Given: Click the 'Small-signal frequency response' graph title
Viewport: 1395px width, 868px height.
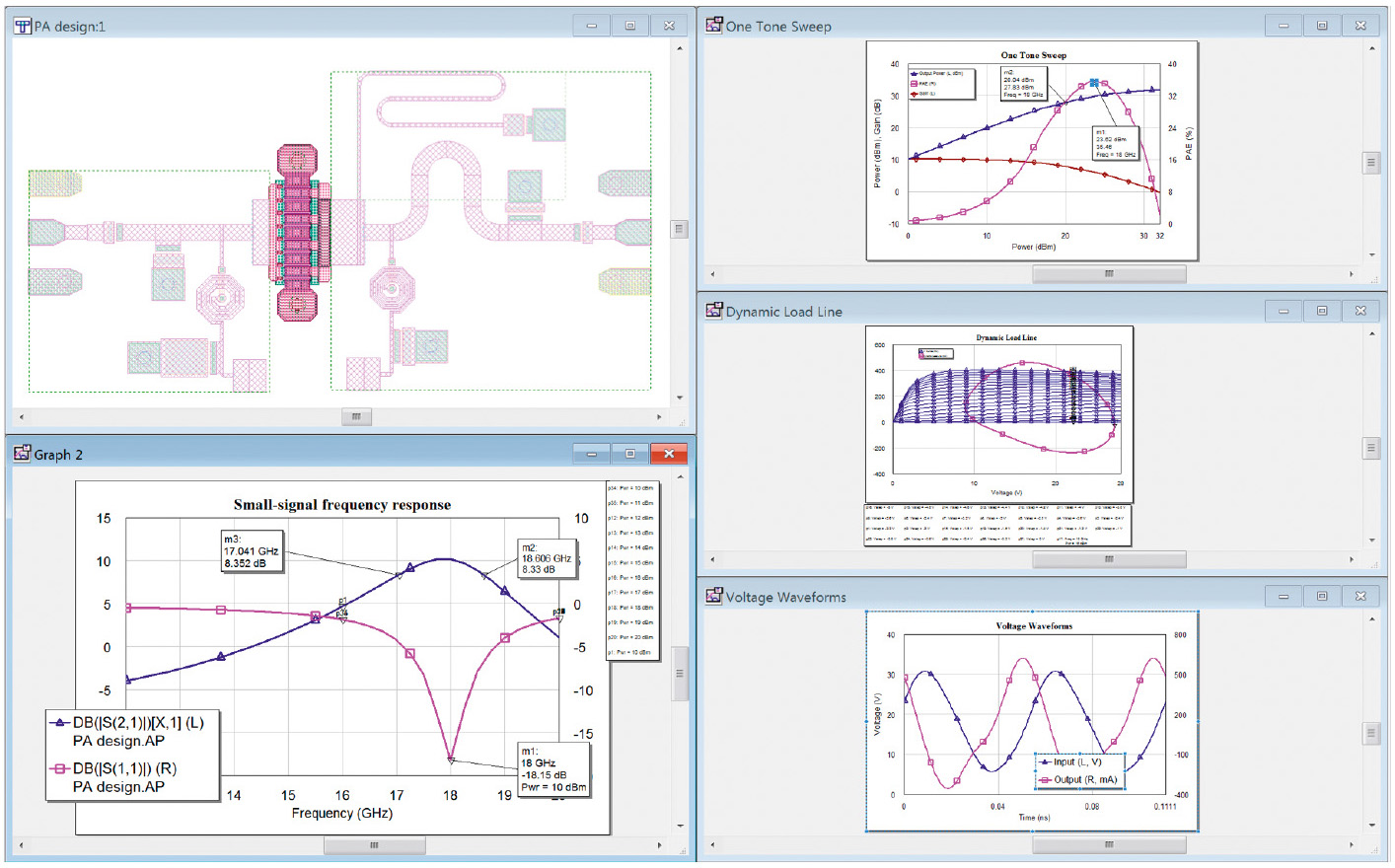Looking at the screenshot, I should (342, 504).
